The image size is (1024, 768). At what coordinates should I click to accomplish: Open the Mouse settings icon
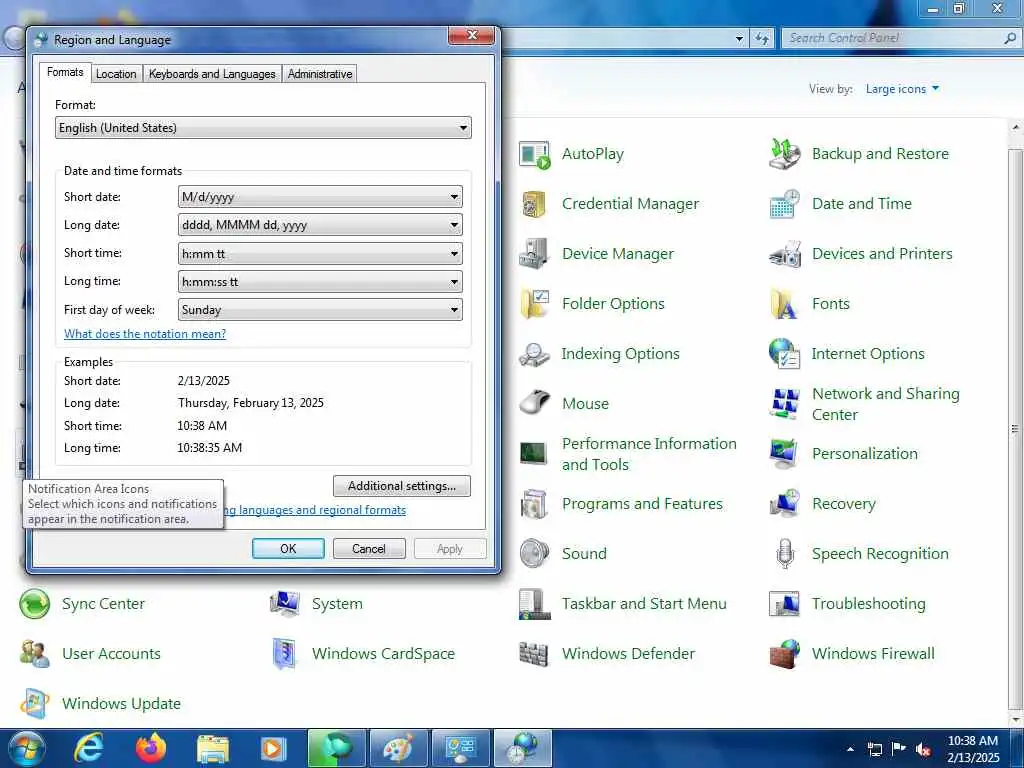[534, 404]
